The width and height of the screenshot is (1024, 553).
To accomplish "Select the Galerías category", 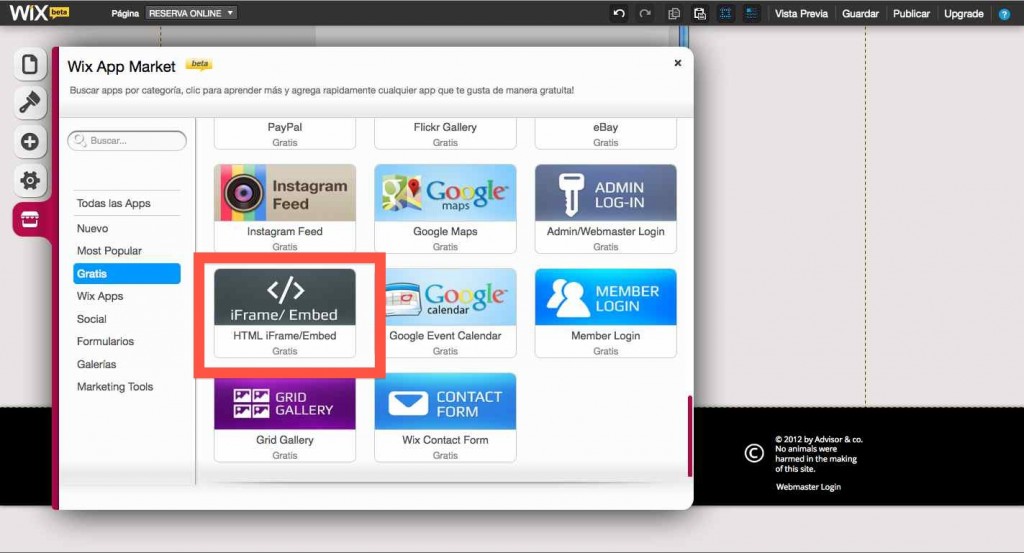I will 97,364.
